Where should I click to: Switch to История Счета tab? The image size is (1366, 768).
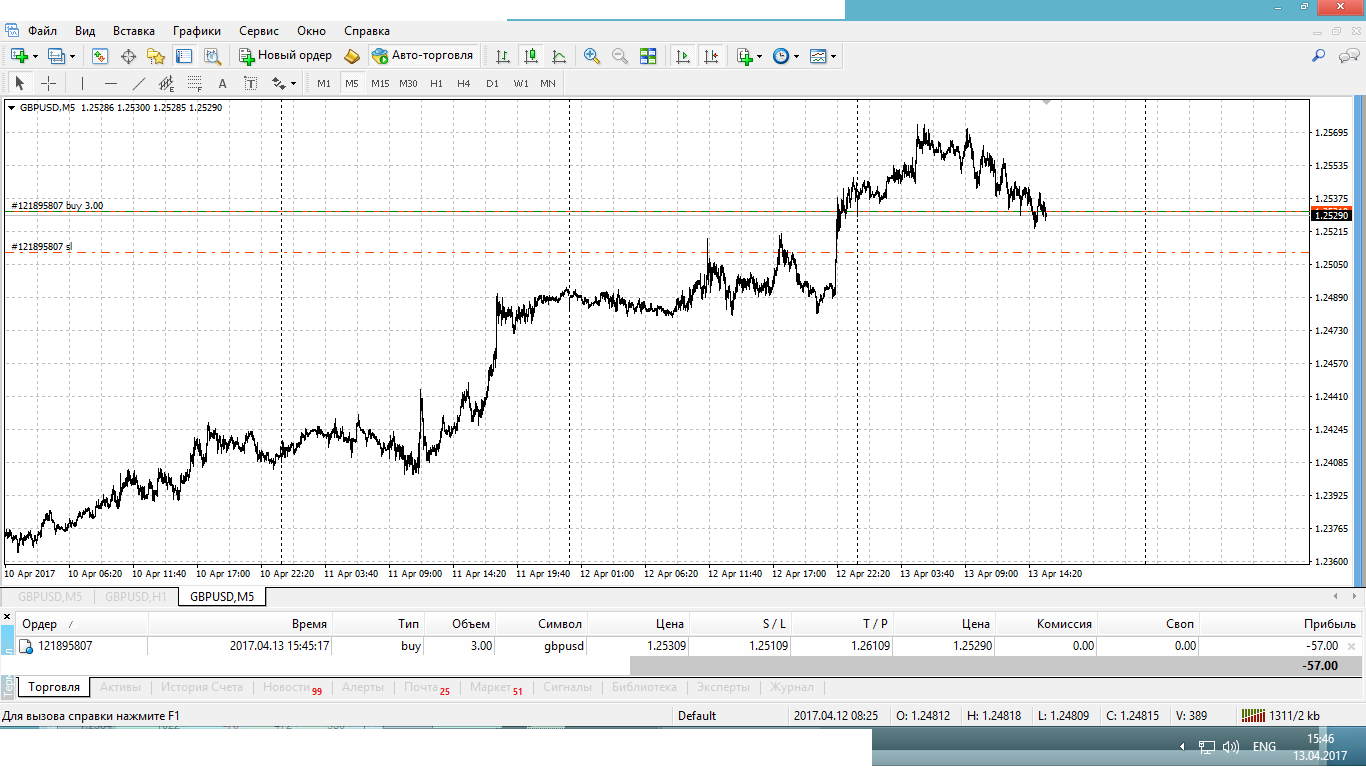click(202, 687)
